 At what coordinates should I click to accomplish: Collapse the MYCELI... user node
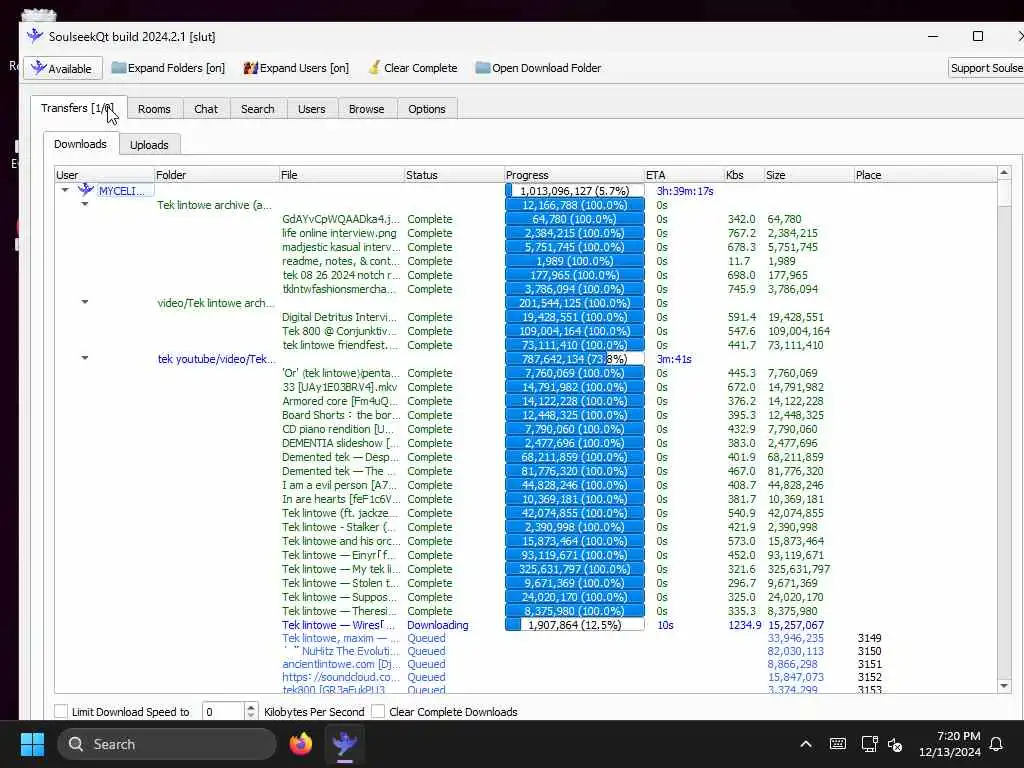(x=65, y=190)
